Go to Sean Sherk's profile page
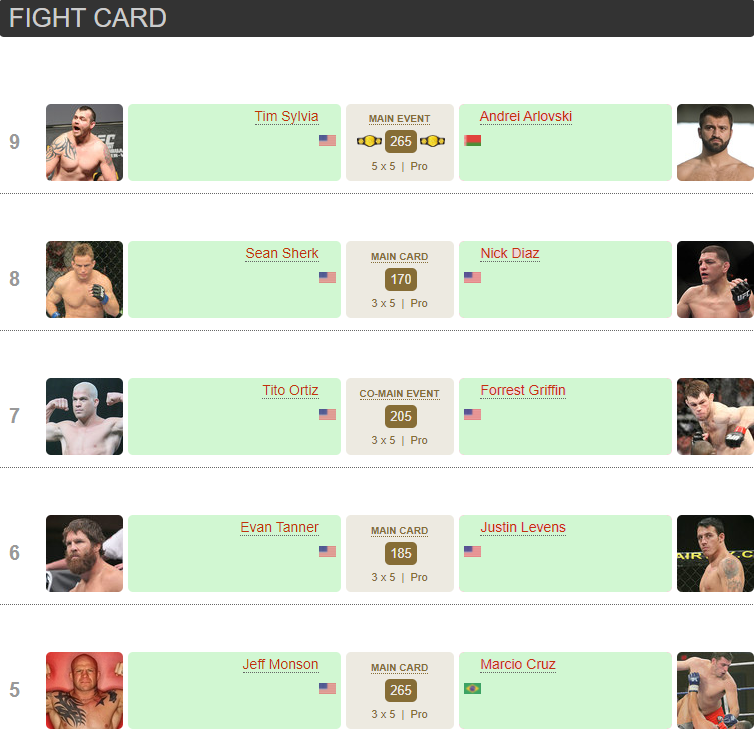This screenshot has height=739, width=754. pyautogui.click(x=282, y=254)
